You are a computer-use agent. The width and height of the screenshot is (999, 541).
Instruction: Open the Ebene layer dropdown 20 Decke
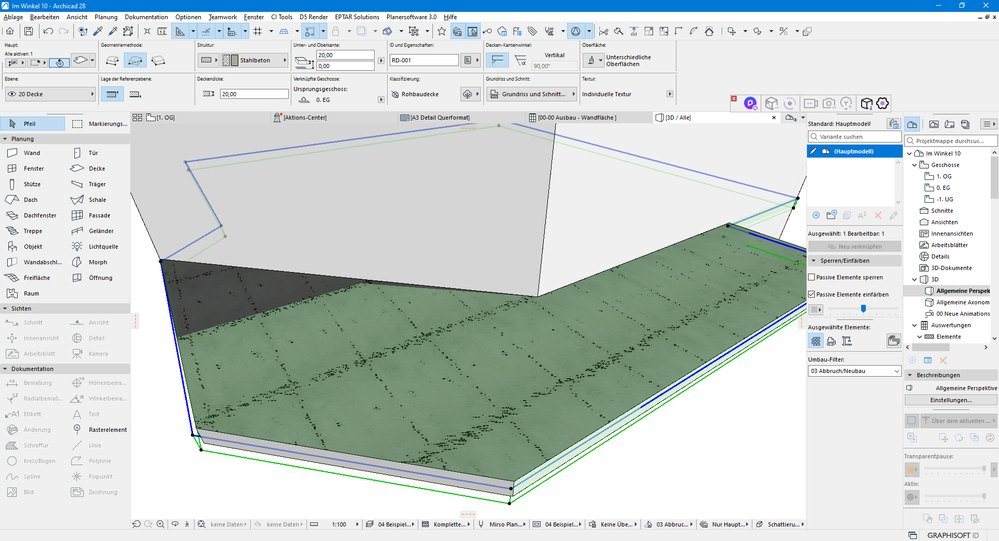[x=50, y=94]
